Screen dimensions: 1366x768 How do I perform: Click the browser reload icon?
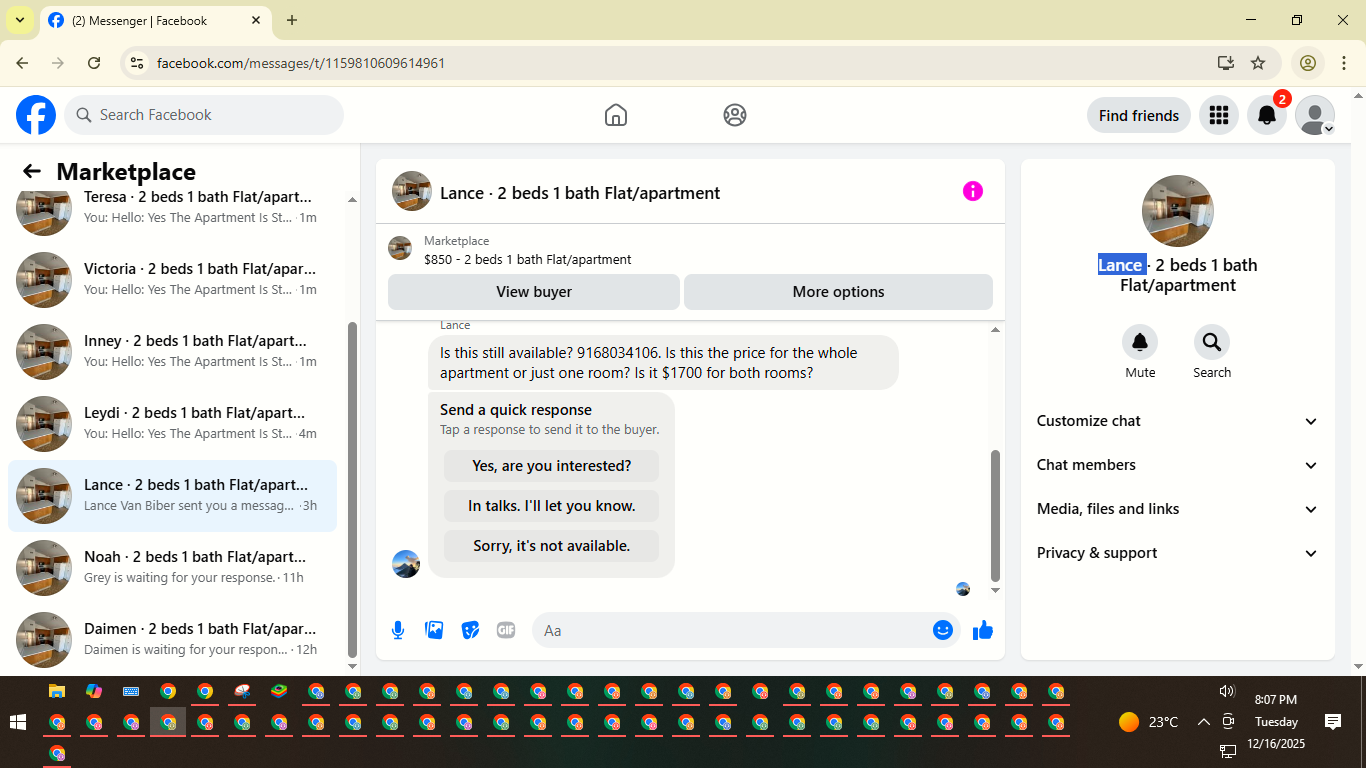[x=94, y=63]
